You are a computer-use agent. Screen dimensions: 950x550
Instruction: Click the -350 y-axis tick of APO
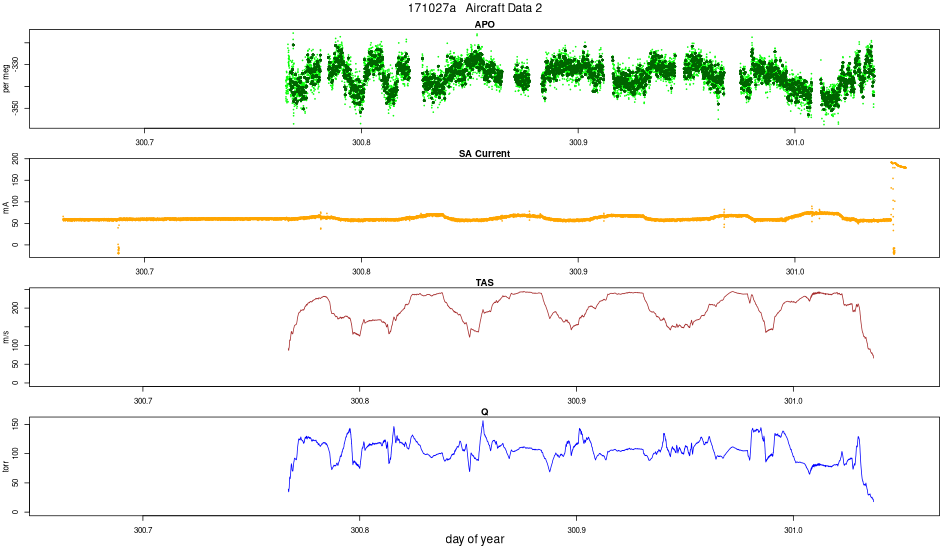coord(16,108)
